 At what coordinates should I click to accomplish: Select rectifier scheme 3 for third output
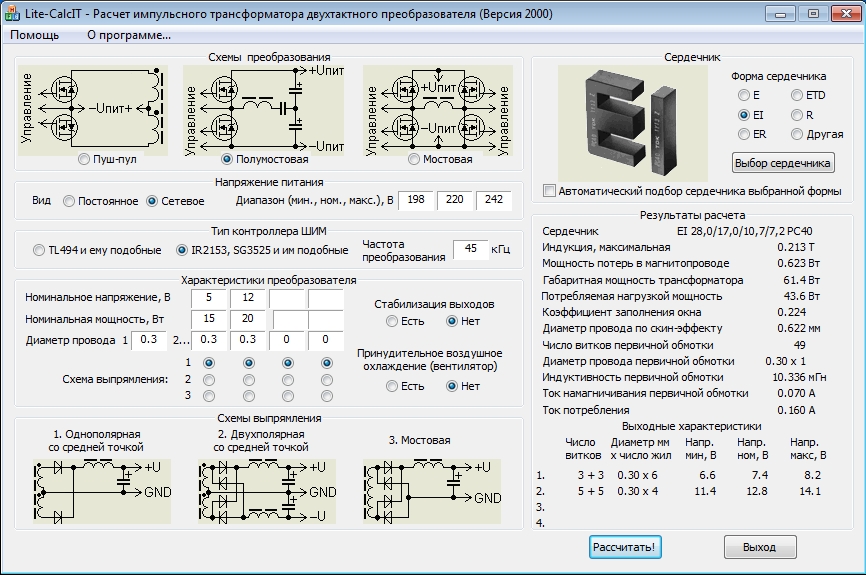[288, 396]
